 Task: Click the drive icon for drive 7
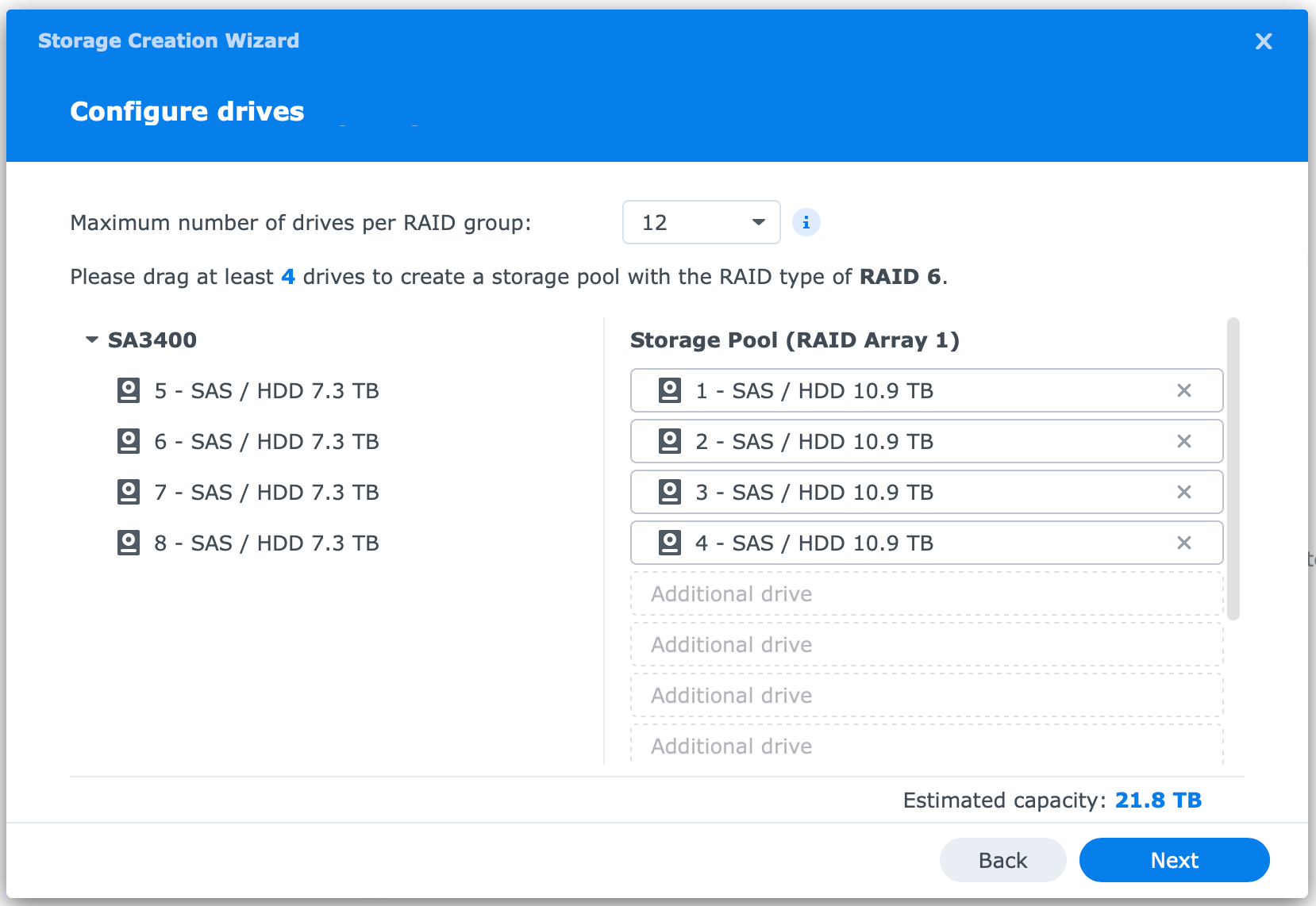pyautogui.click(x=129, y=492)
